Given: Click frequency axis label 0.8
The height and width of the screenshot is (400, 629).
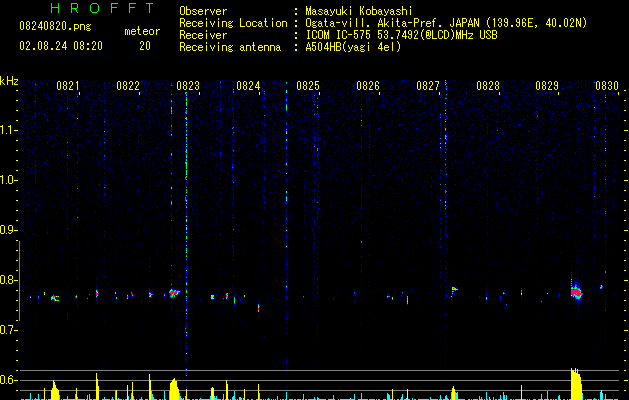Looking at the screenshot, I should 8,280.
